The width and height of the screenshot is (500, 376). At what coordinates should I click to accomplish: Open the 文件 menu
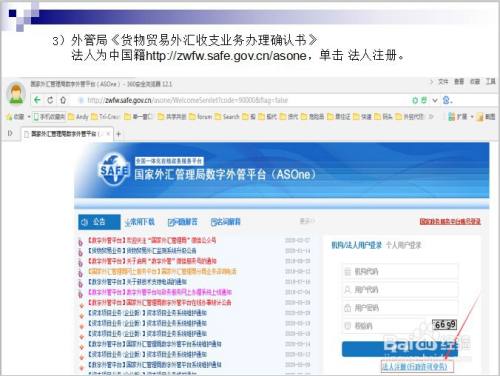[443, 81]
